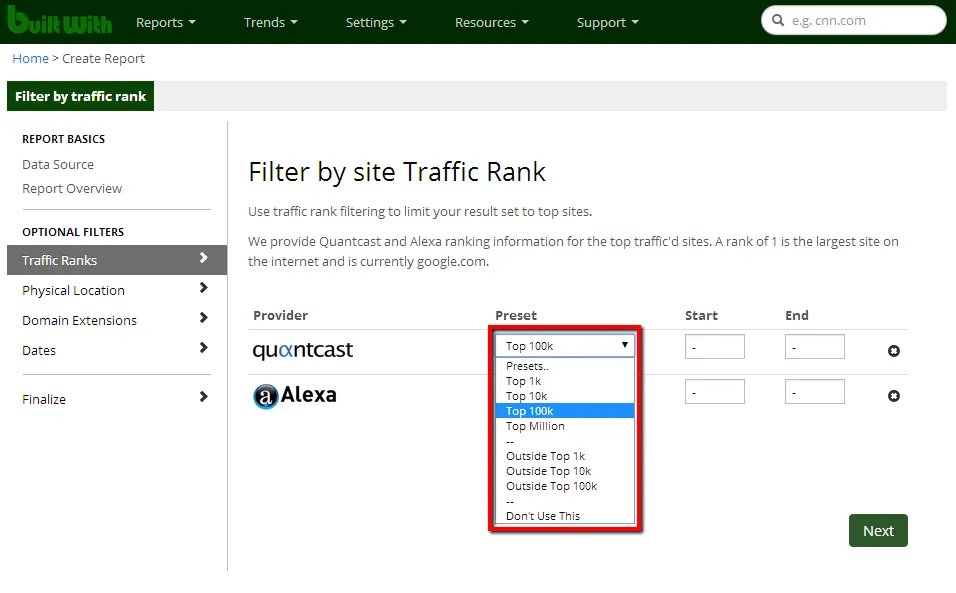
Task: Expand the Resources dropdown menu
Action: coord(491,22)
